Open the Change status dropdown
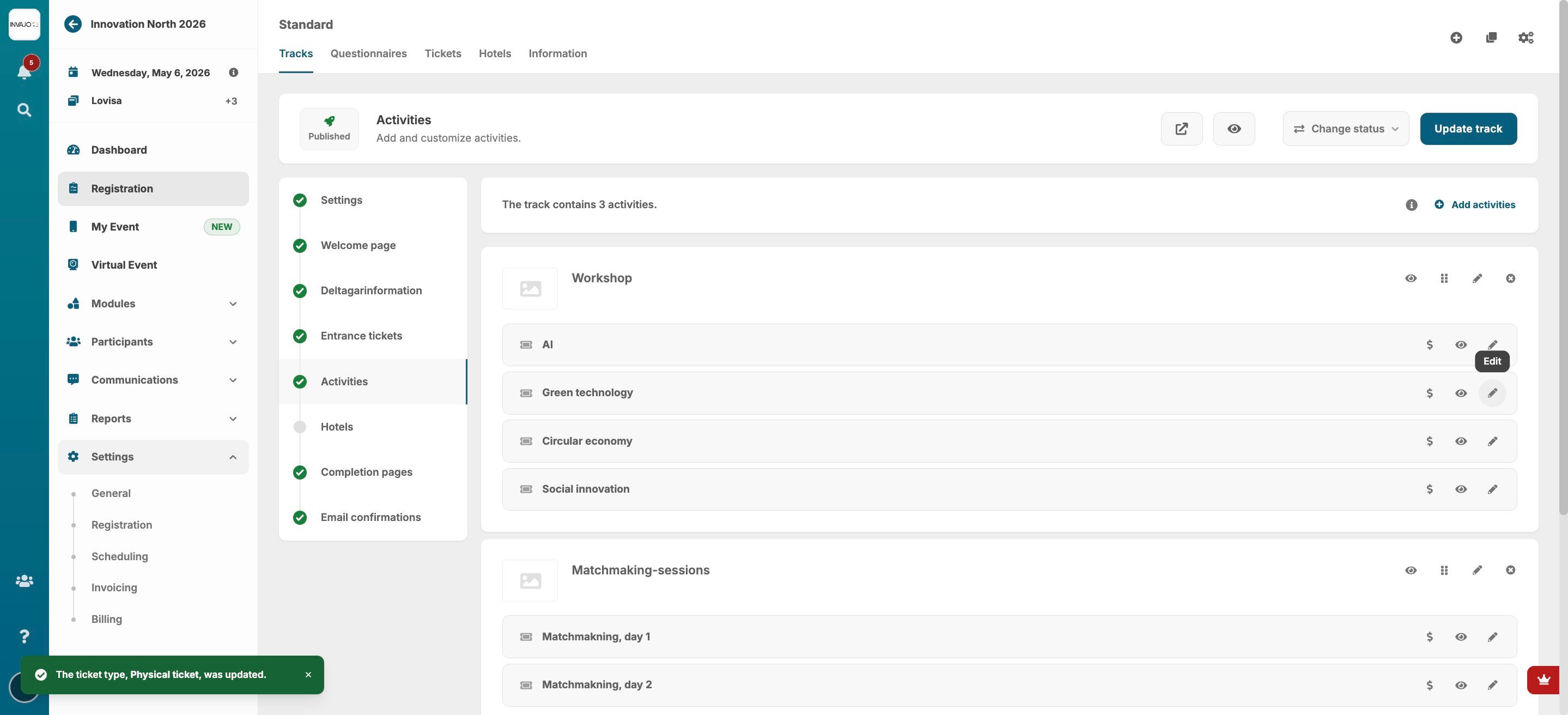The width and height of the screenshot is (1568, 715). (x=1345, y=129)
